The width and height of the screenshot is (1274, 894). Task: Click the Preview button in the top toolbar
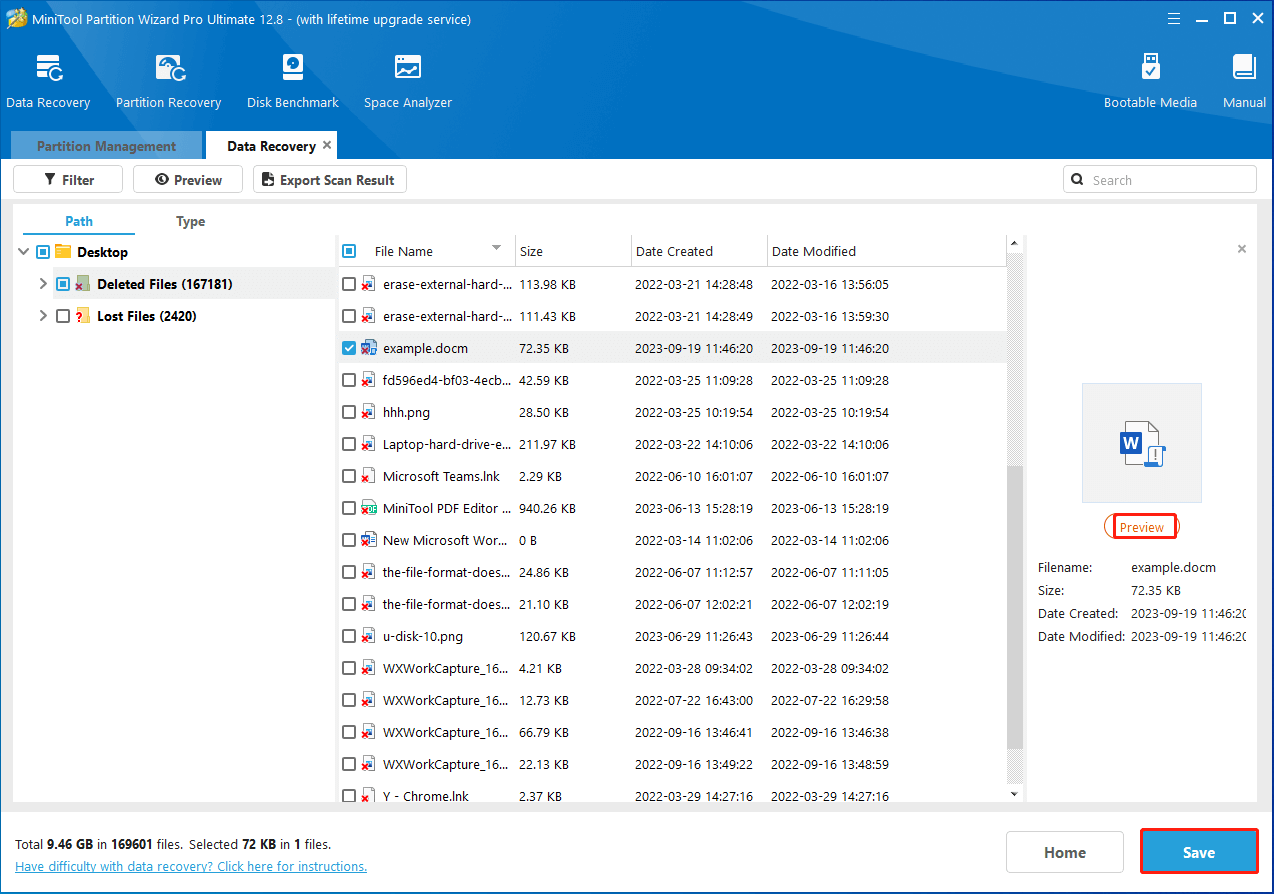point(188,180)
